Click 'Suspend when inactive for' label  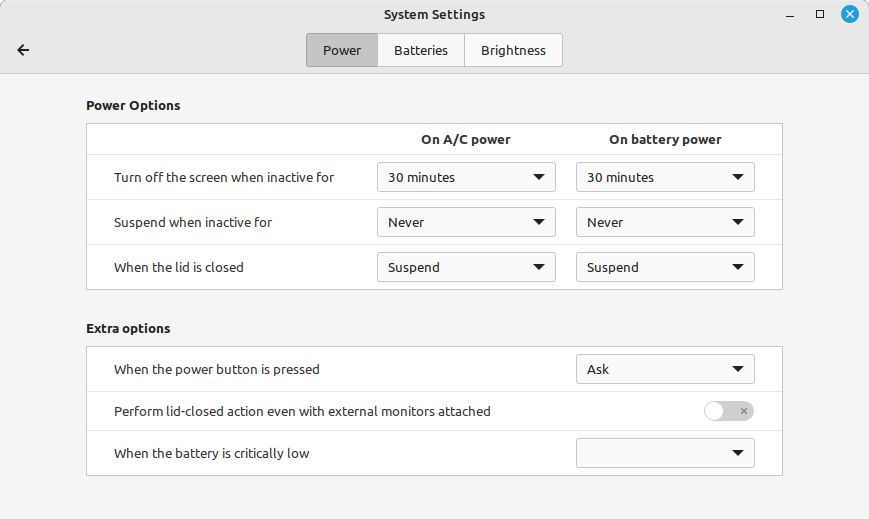point(193,222)
